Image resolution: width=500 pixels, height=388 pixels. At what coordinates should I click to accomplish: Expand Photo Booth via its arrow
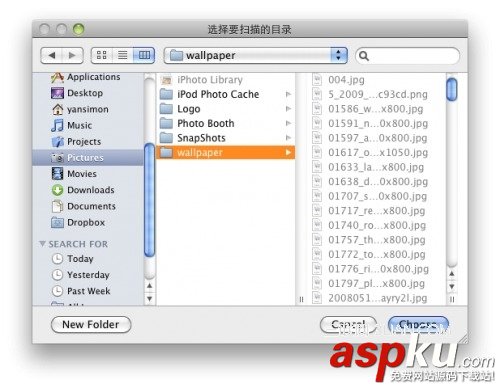pos(288,123)
